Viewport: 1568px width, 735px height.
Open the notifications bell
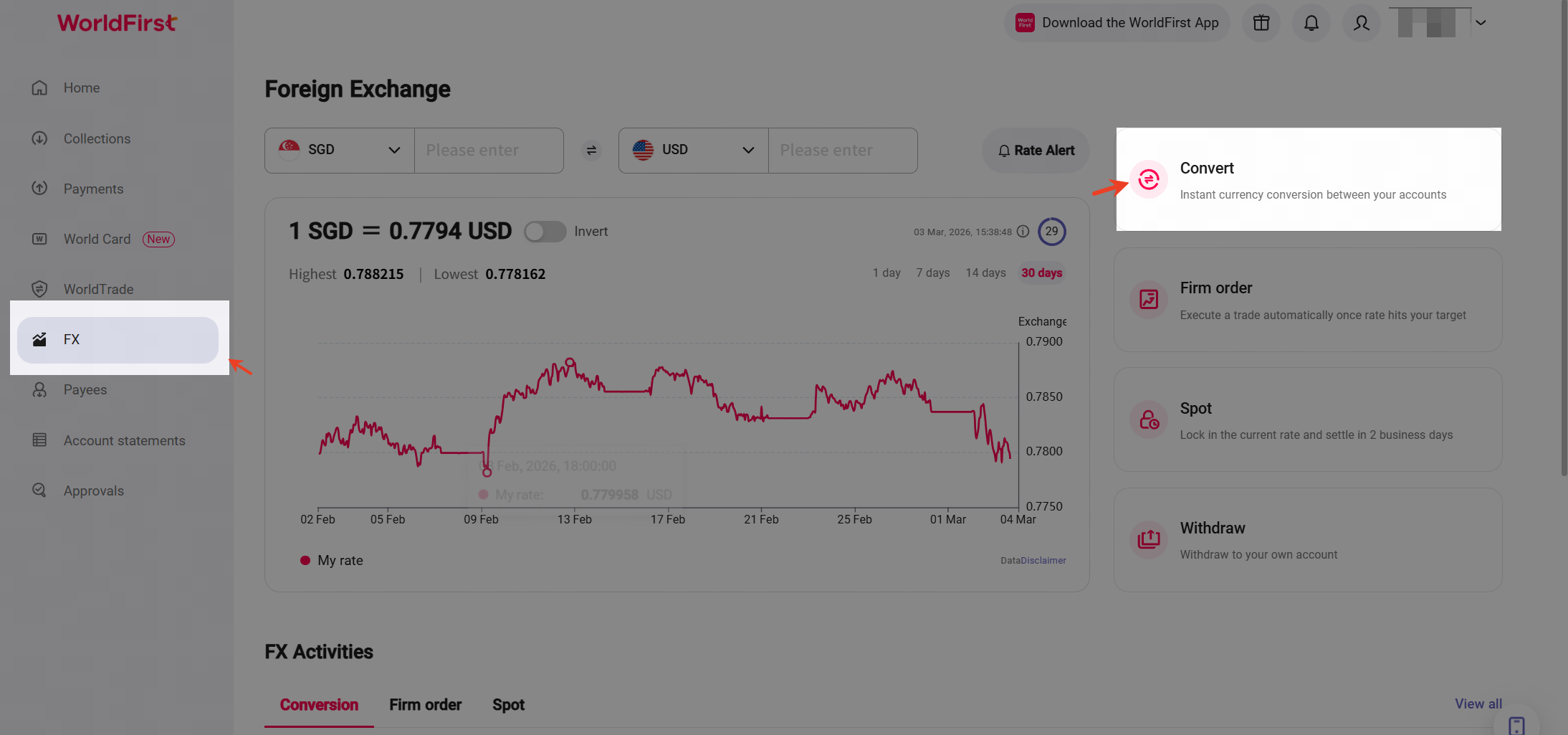tap(1311, 23)
